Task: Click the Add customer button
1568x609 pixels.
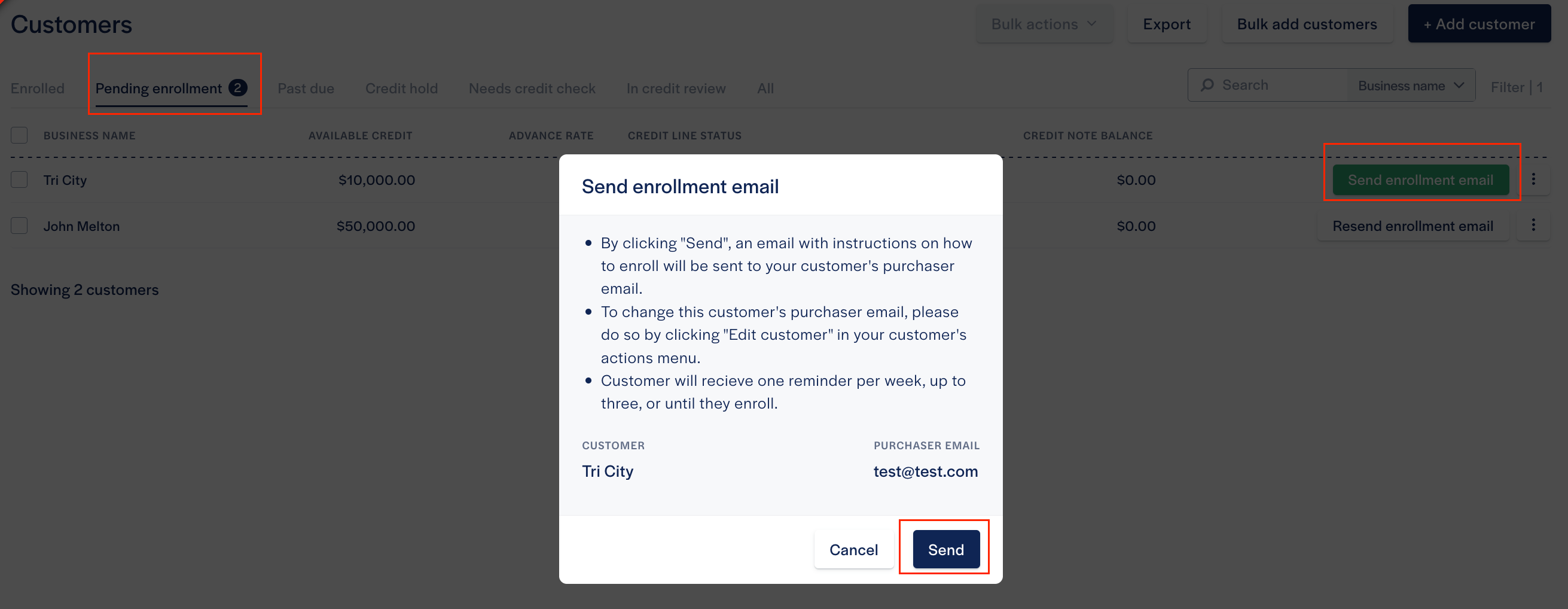Action: pyautogui.click(x=1479, y=24)
